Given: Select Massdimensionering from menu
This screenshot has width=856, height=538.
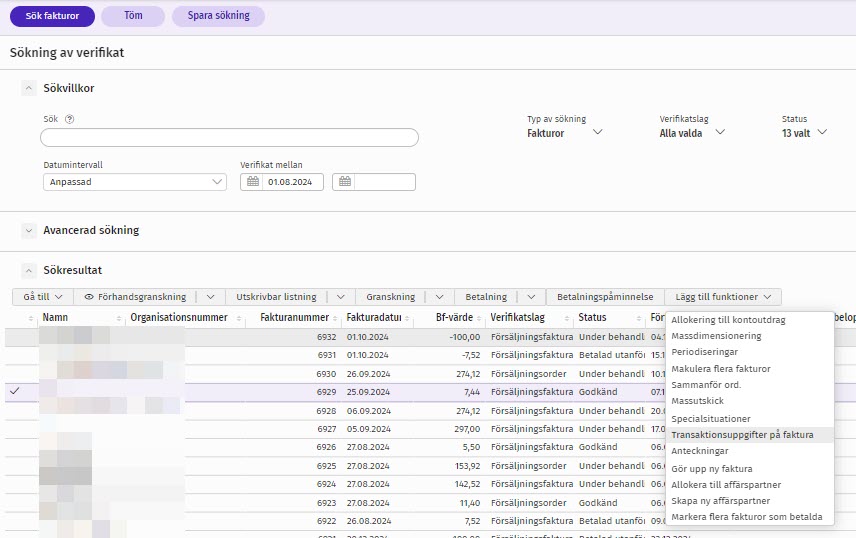Looking at the screenshot, I should point(716,336).
